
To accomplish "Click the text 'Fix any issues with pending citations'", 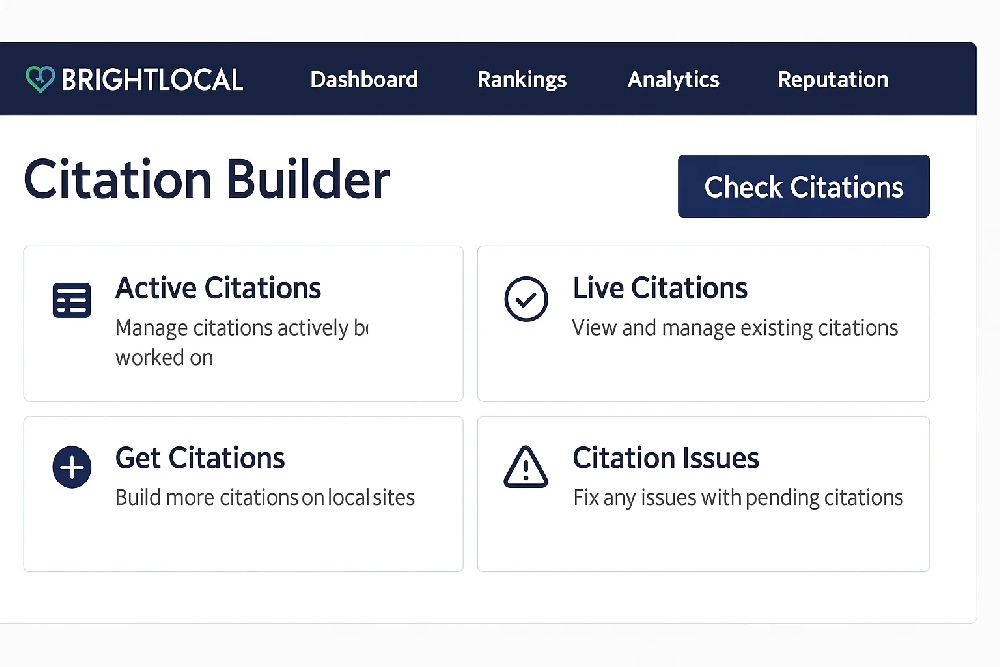I will pyautogui.click(x=738, y=497).
